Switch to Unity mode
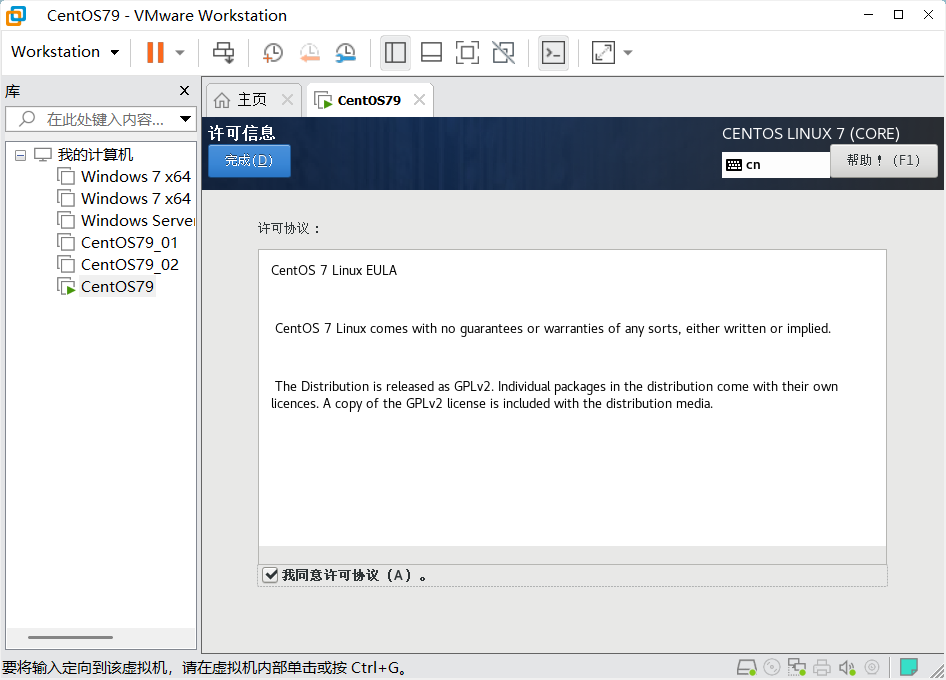946x680 pixels. pyautogui.click(x=504, y=52)
